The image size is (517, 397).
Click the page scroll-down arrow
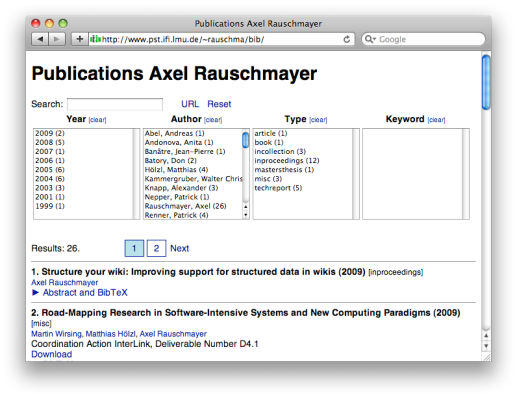tap(486, 346)
